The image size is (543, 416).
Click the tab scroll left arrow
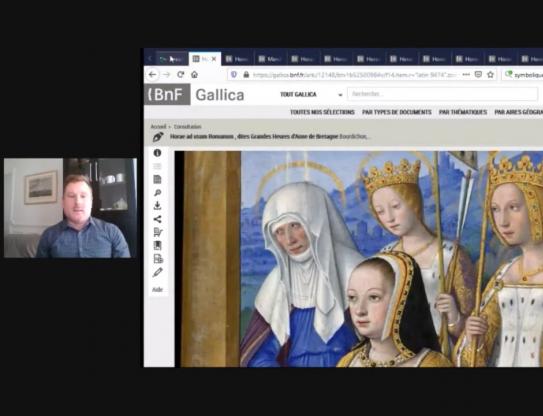(150, 59)
